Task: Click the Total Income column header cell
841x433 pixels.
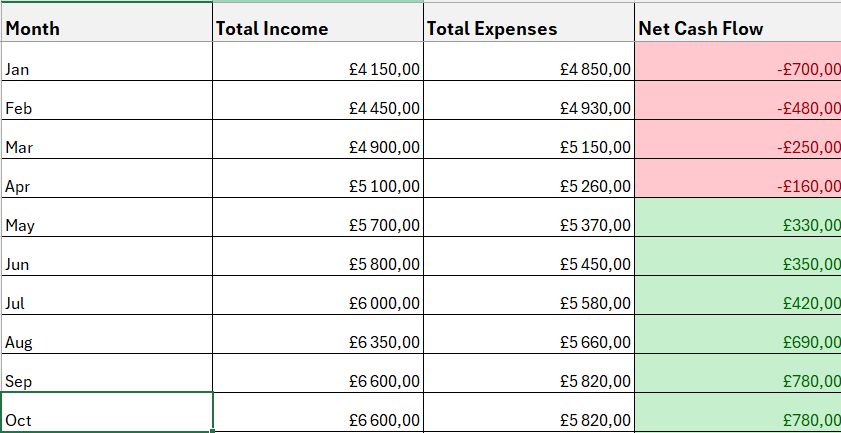Action: click(317, 28)
